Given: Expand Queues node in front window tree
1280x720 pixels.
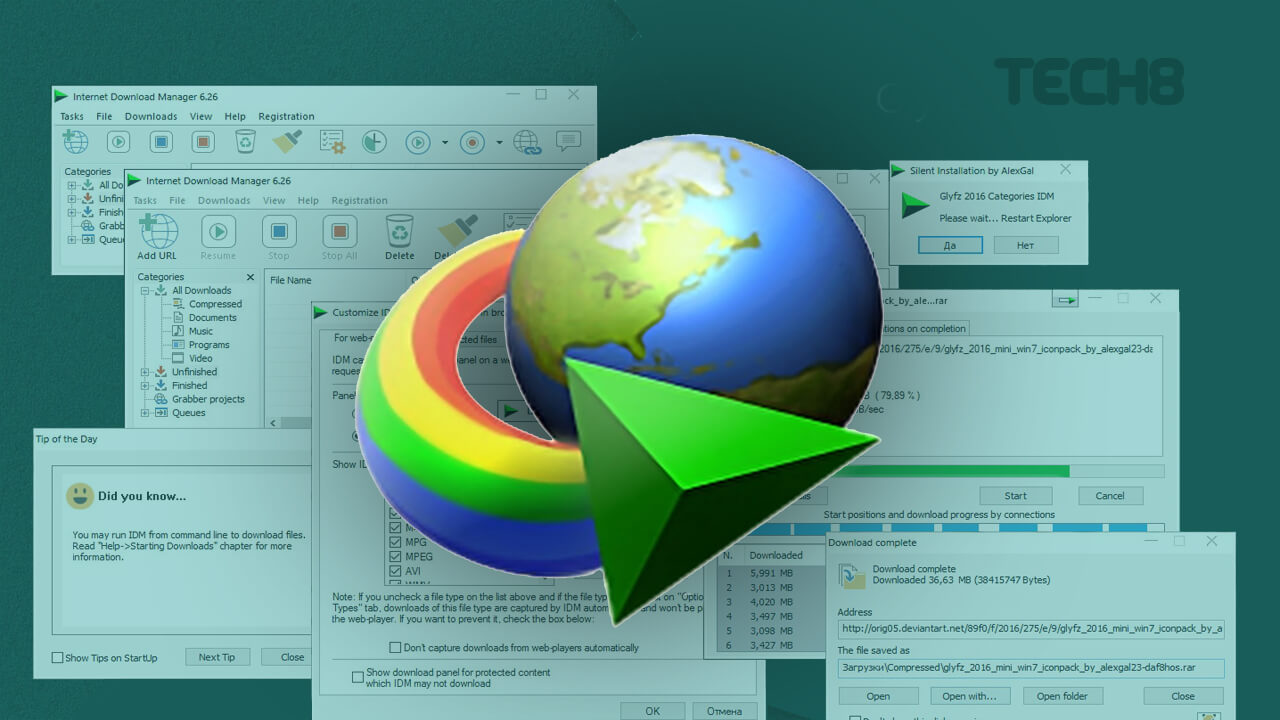Looking at the screenshot, I should coord(146,412).
